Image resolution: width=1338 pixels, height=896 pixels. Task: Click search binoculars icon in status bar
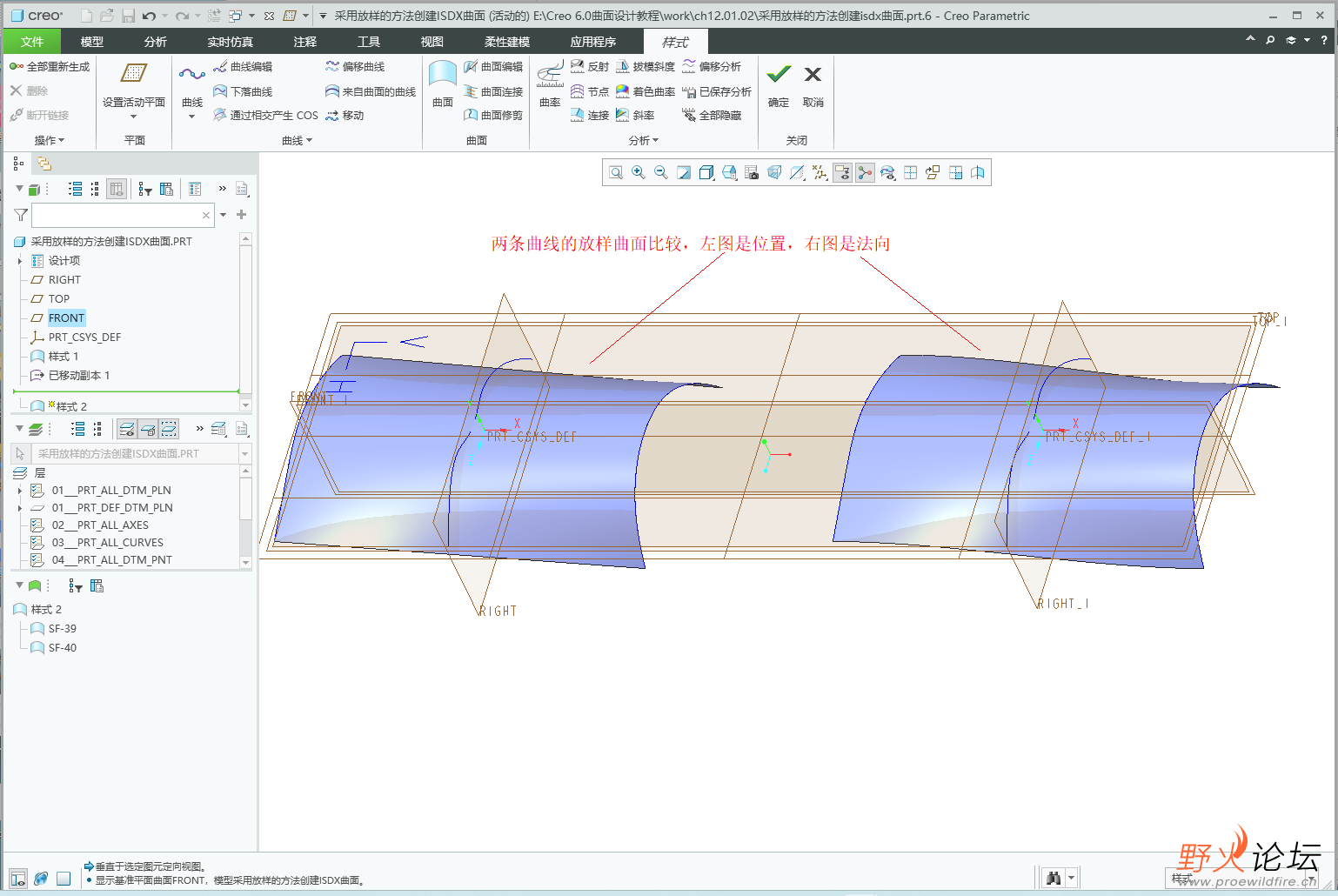point(1054,878)
